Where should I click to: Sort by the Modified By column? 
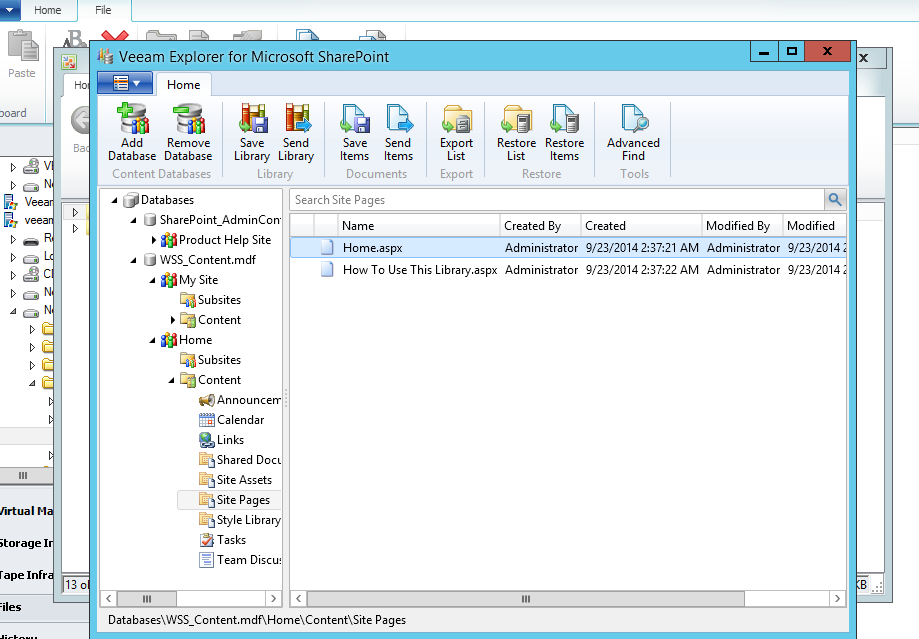[742, 226]
